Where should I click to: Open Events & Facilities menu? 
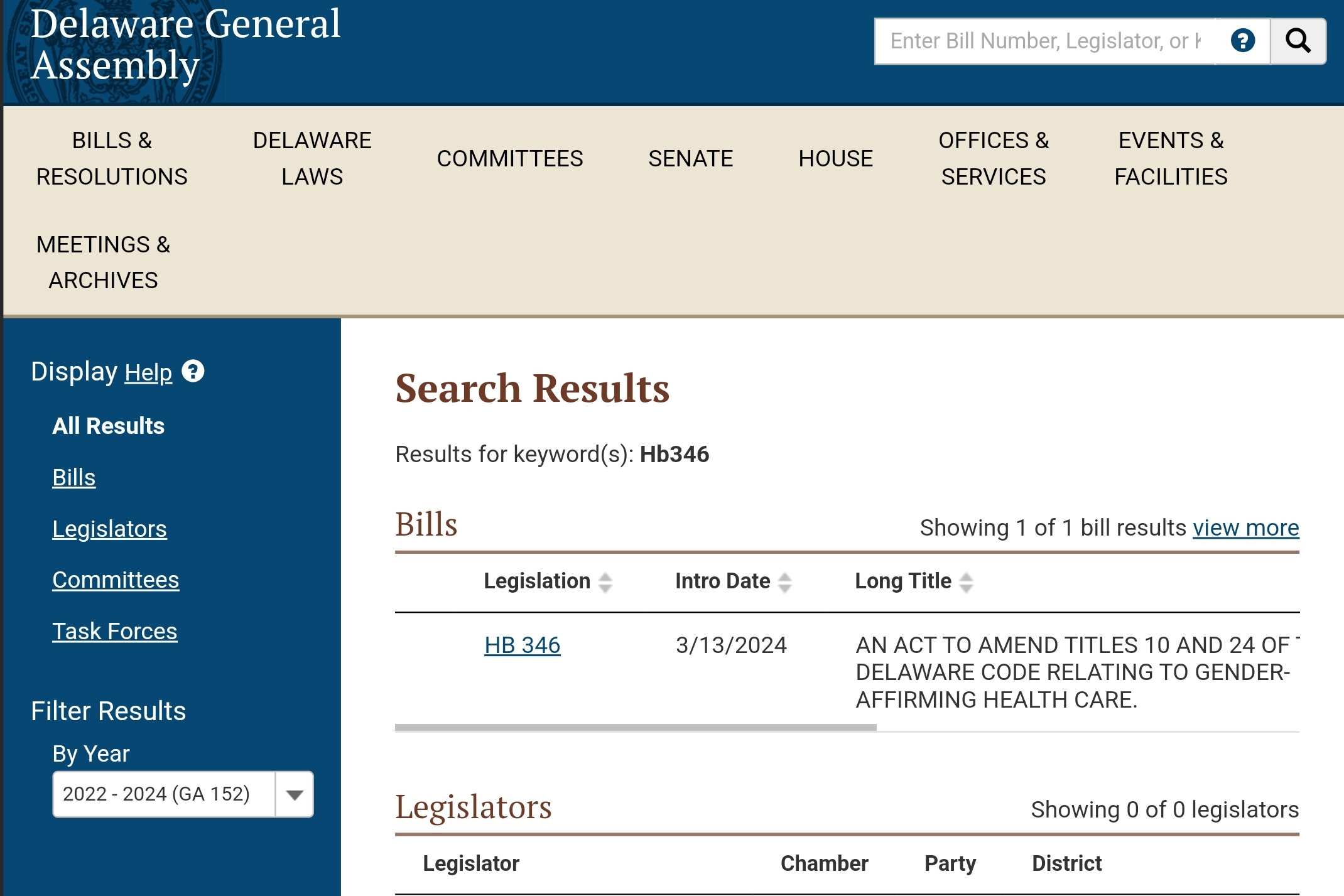1171,158
